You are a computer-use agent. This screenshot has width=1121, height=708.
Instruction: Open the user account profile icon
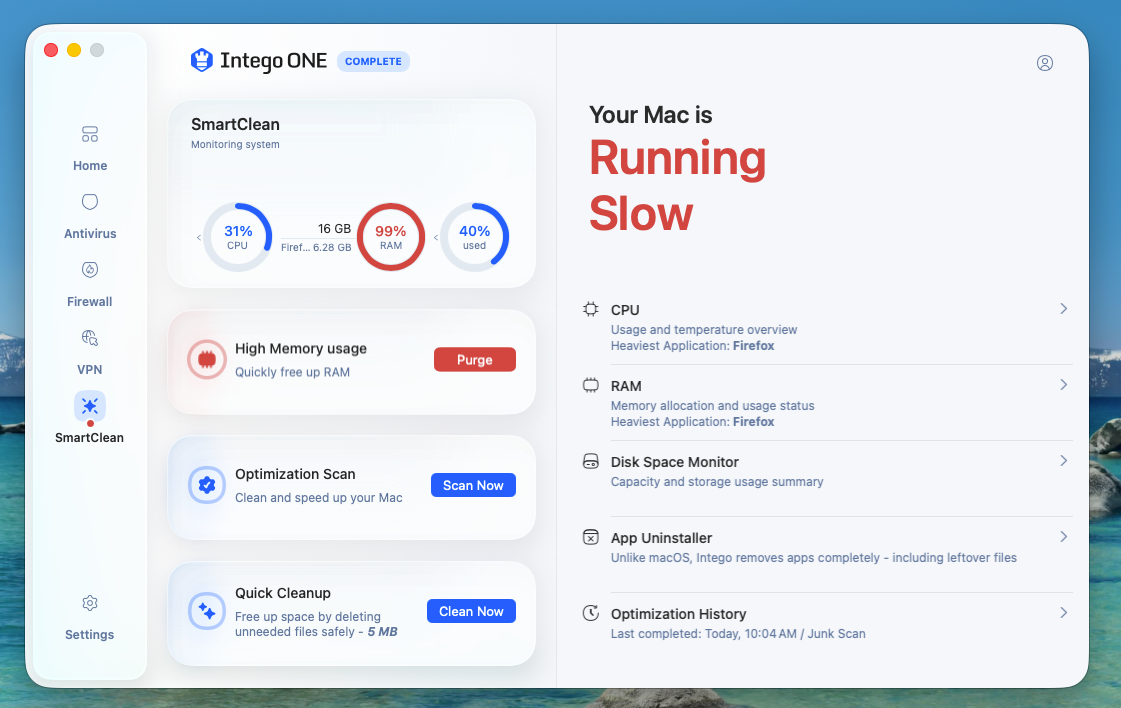pyautogui.click(x=1045, y=63)
